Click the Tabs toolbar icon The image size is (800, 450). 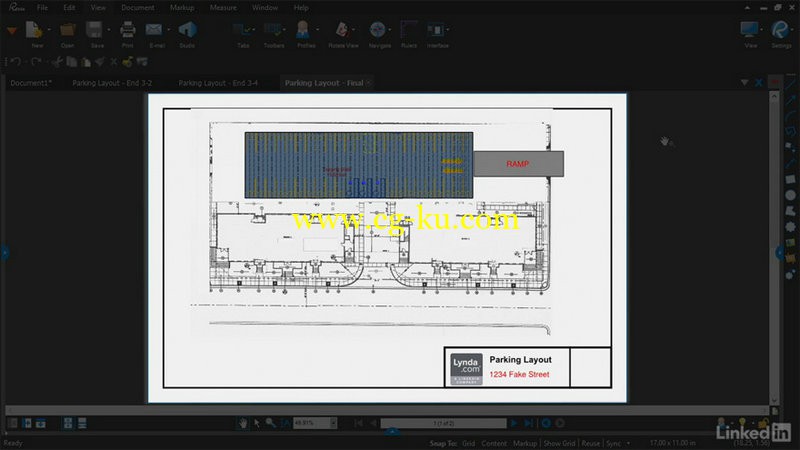pos(241,30)
